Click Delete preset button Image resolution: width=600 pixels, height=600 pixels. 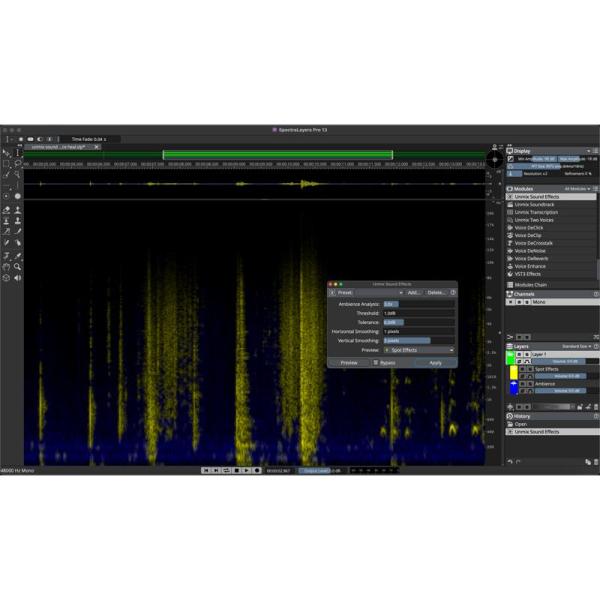(436, 293)
